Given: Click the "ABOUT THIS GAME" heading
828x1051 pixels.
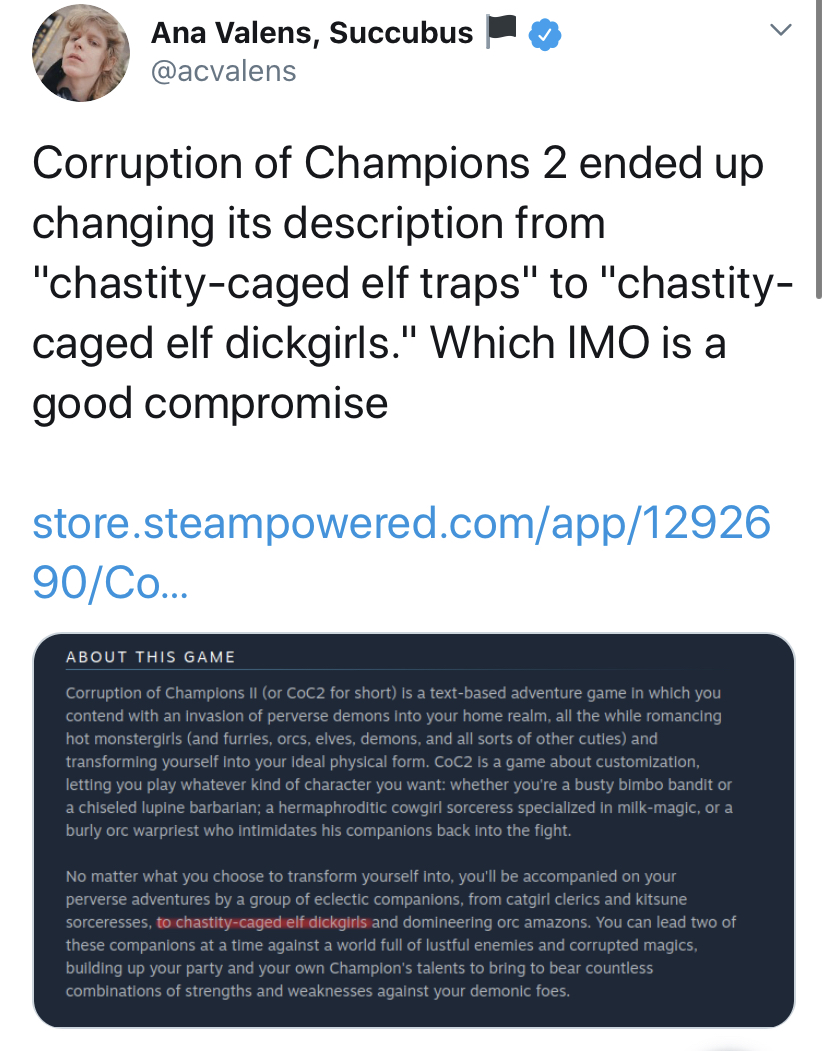Looking at the screenshot, I should click(x=151, y=657).
